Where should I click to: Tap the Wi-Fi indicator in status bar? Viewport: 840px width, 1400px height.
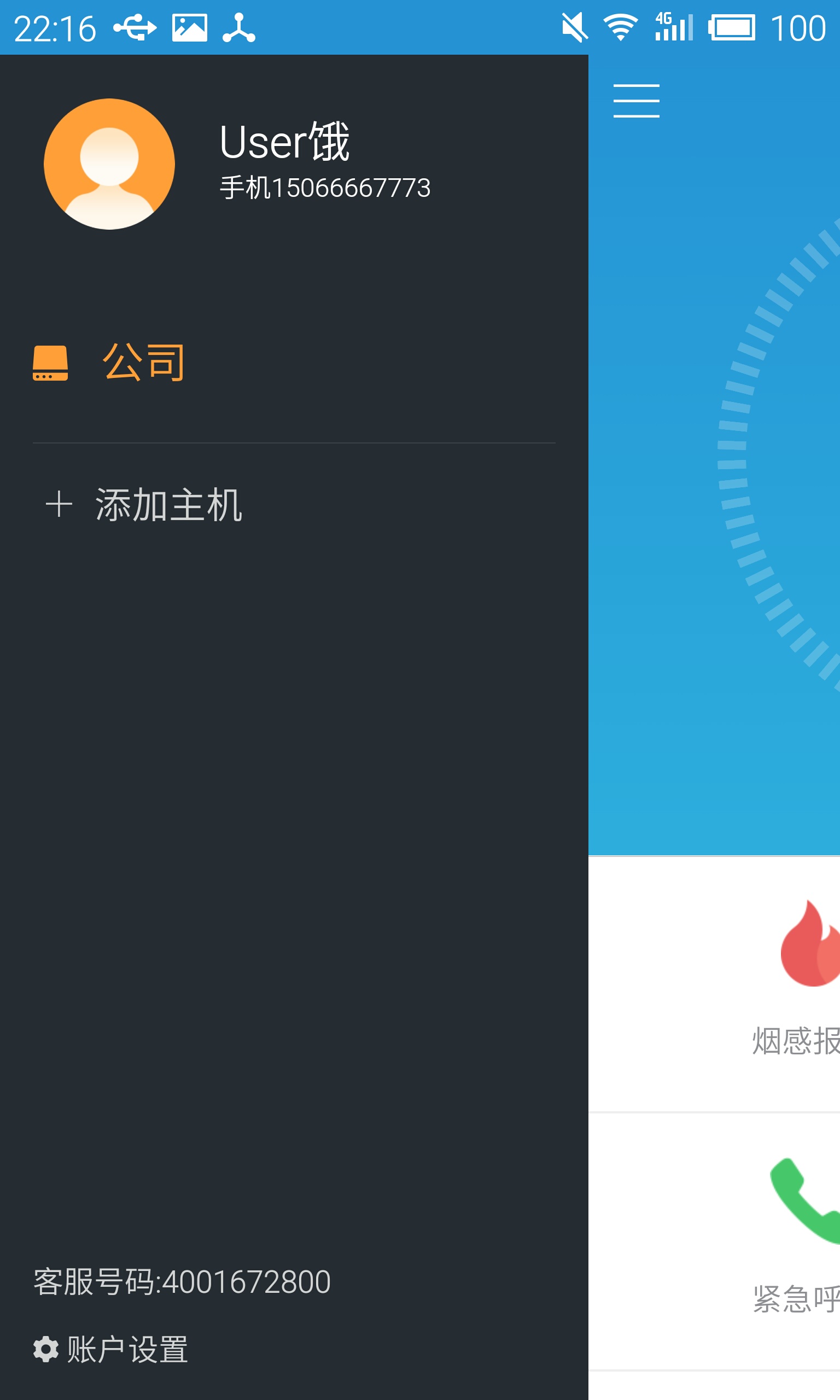click(x=621, y=28)
